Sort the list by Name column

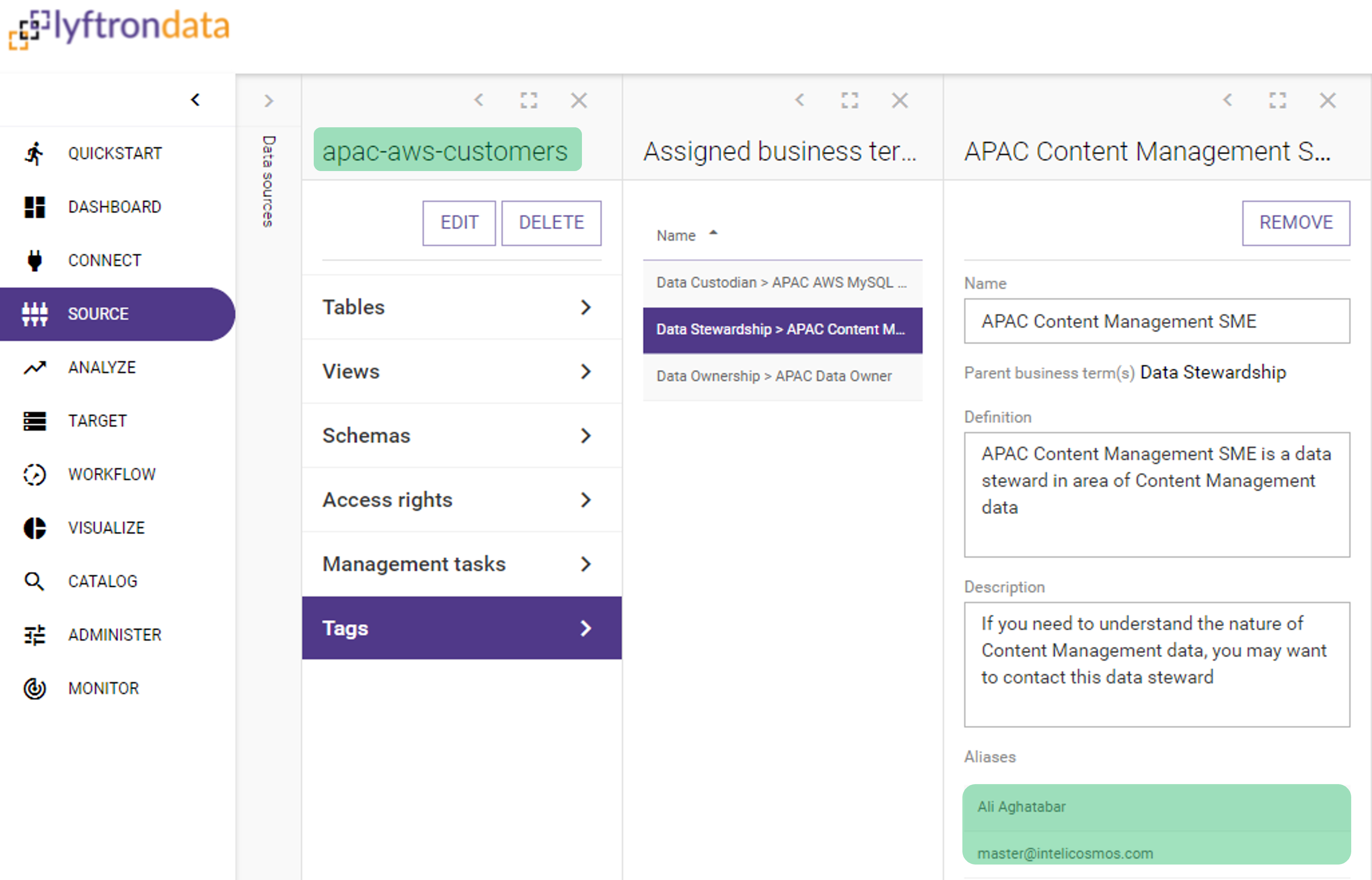[676, 236]
